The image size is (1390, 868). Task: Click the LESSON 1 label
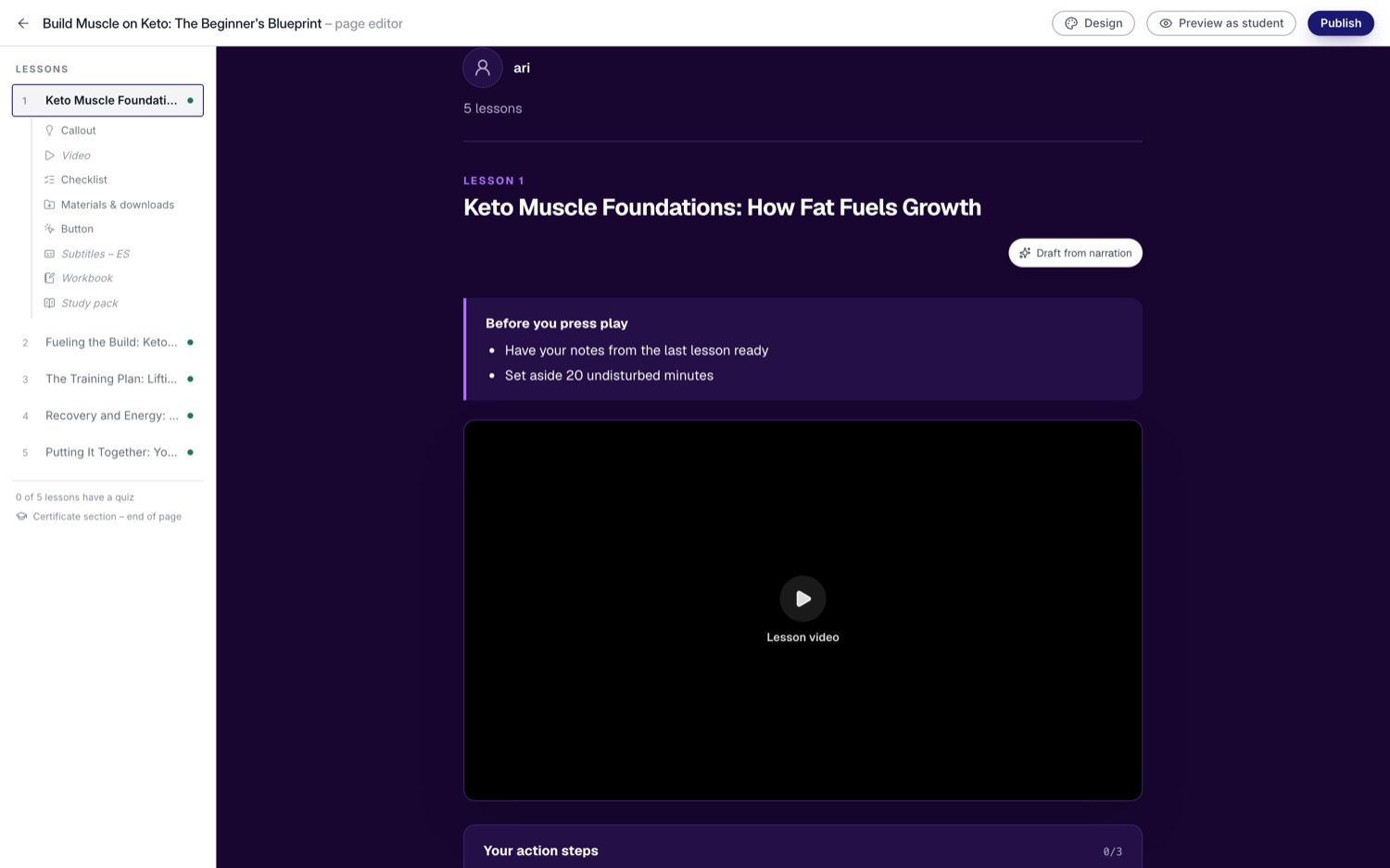pyautogui.click(x=494, y=181)
